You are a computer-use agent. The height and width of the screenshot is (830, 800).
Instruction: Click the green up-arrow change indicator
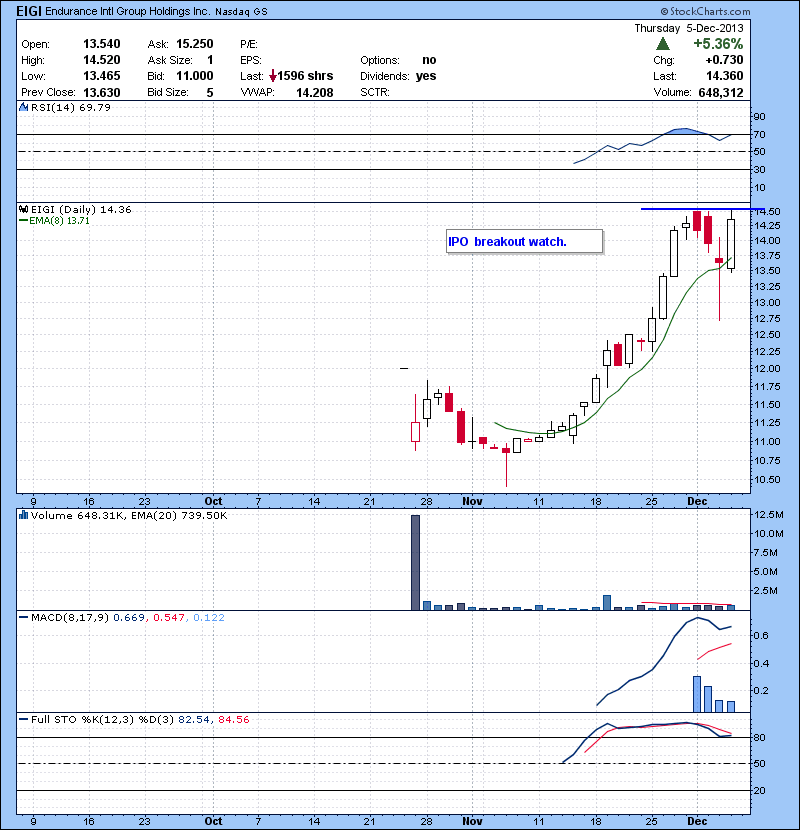[662, 44]
